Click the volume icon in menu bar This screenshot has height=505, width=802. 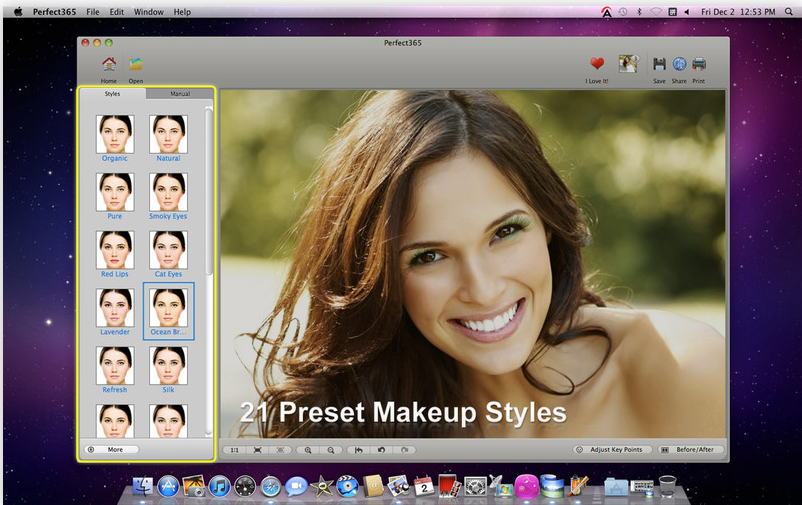tap(687, 12)
